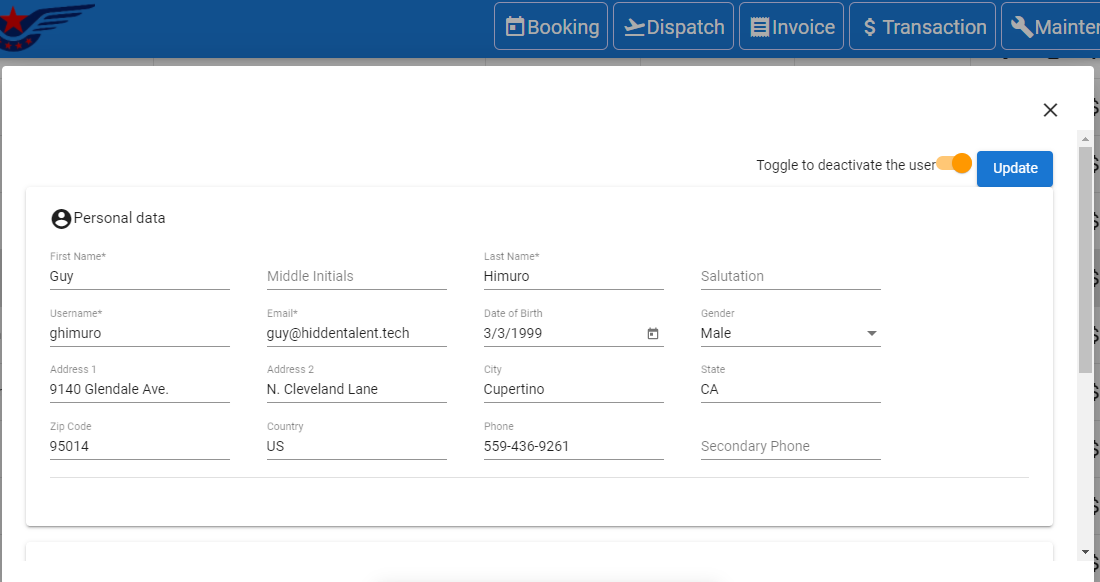
Task: Select the Middle Initials field
Action: click(356, 276)
